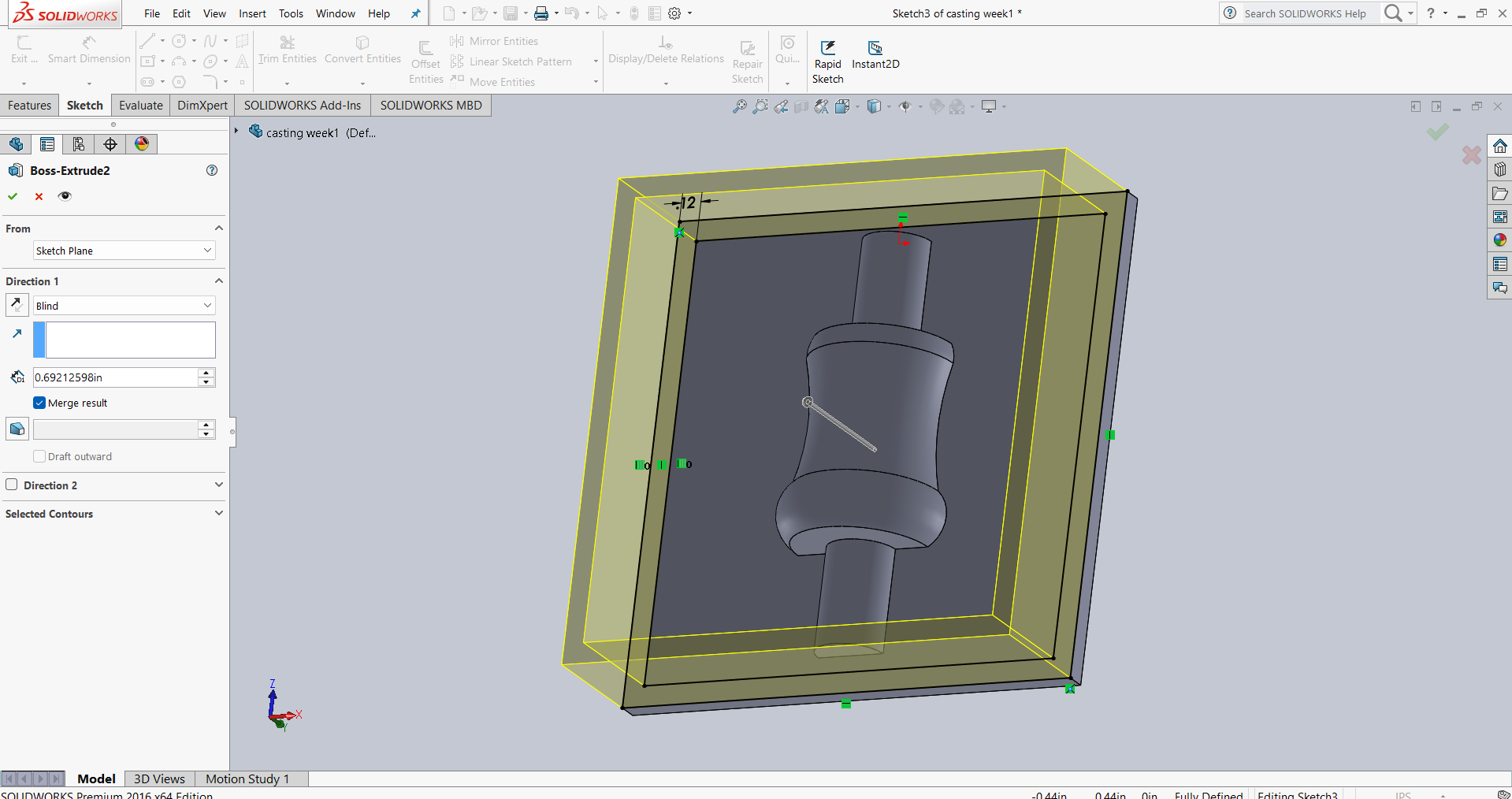
Task: Open the Tools menu
Action: [x=291, y=13]
